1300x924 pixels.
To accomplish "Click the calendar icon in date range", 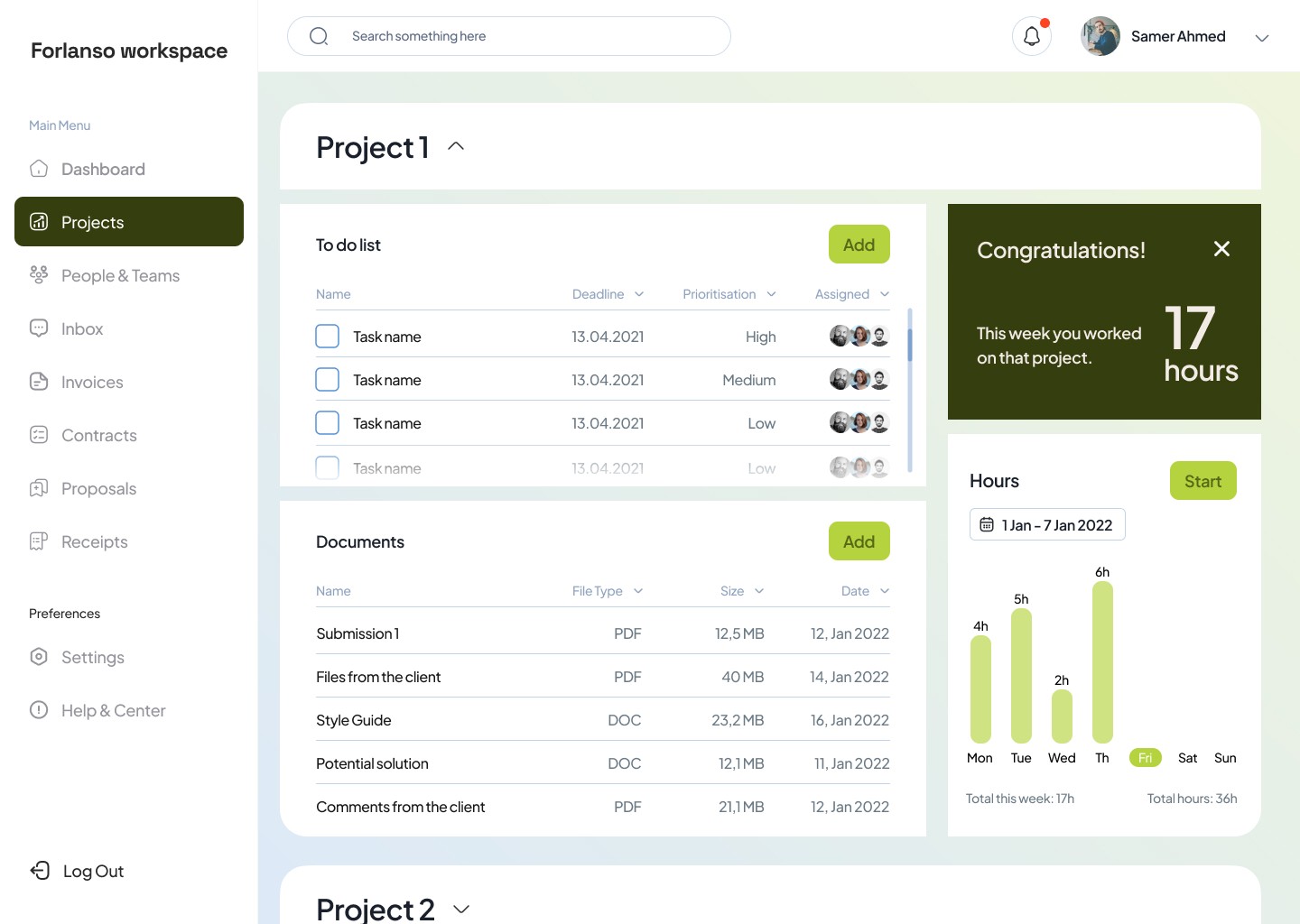I will coord(987,525).
